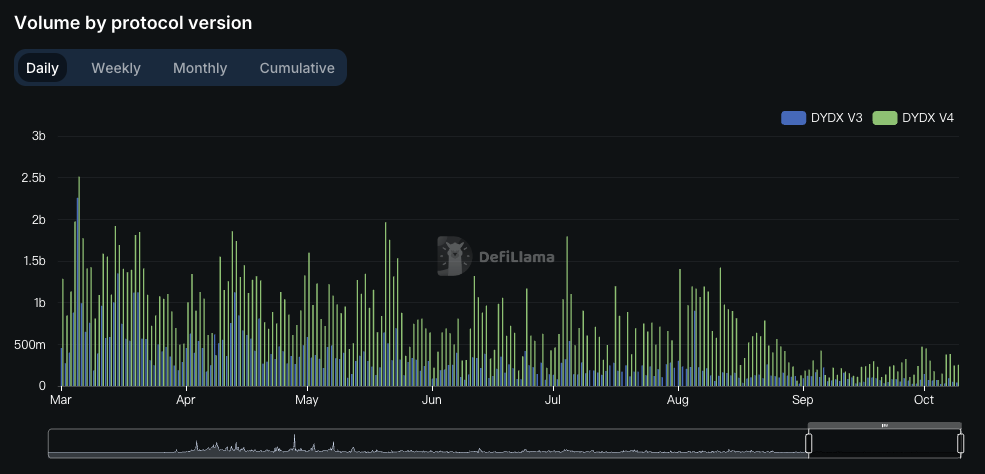Click the Sep x-axis label

802,400
